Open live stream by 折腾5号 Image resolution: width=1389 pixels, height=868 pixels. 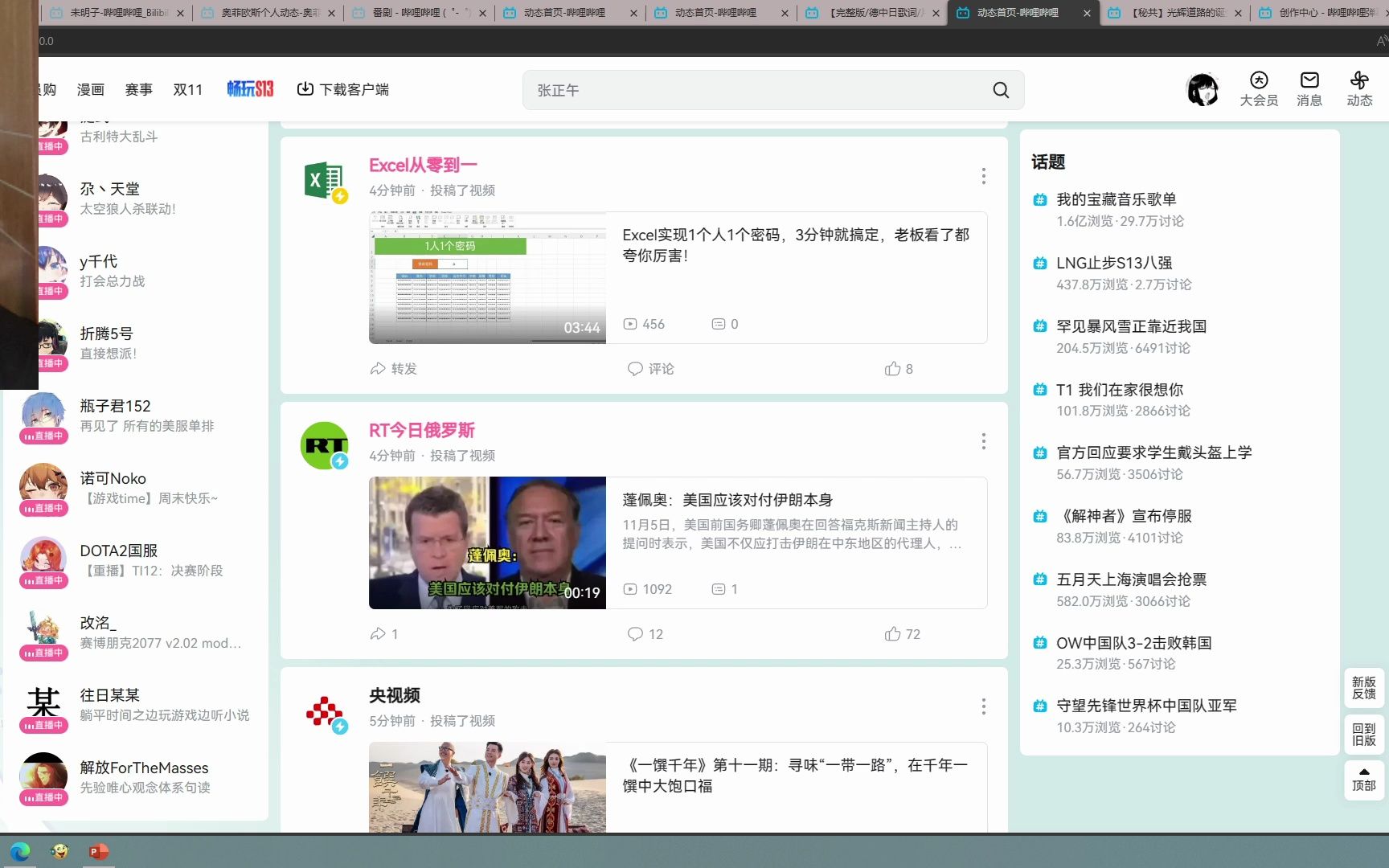click(145, 343)
